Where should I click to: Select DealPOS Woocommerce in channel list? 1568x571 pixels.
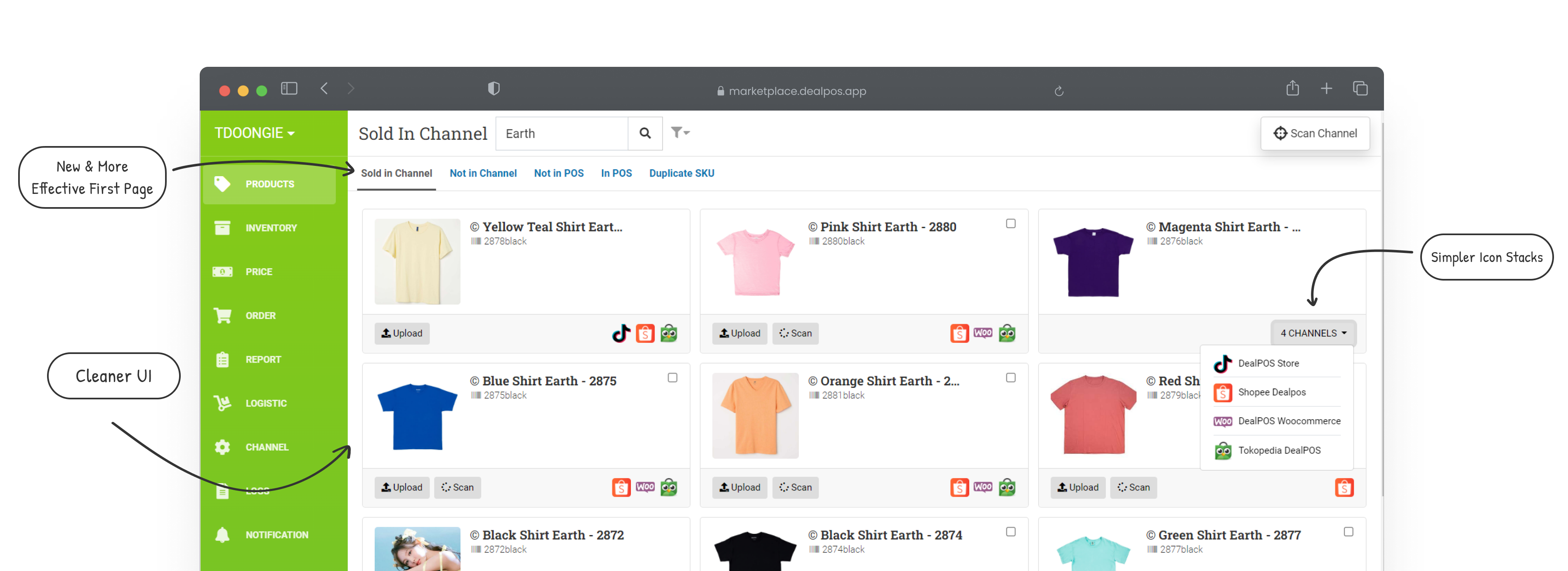tap(1276, 421)
